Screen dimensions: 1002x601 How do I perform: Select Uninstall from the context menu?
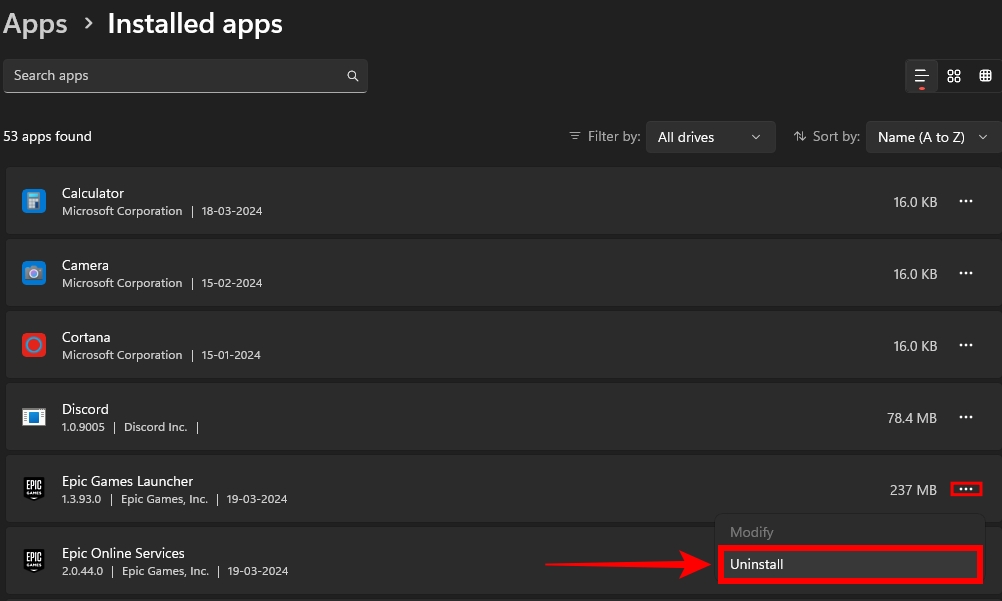850,564
